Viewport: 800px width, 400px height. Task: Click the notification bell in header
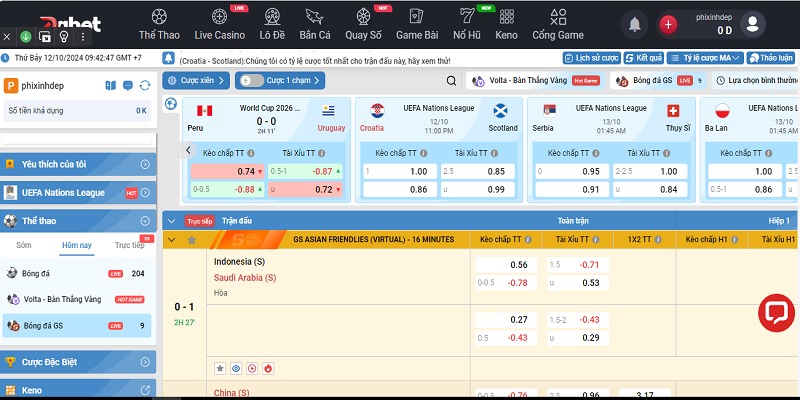click(x=634, y=24)
